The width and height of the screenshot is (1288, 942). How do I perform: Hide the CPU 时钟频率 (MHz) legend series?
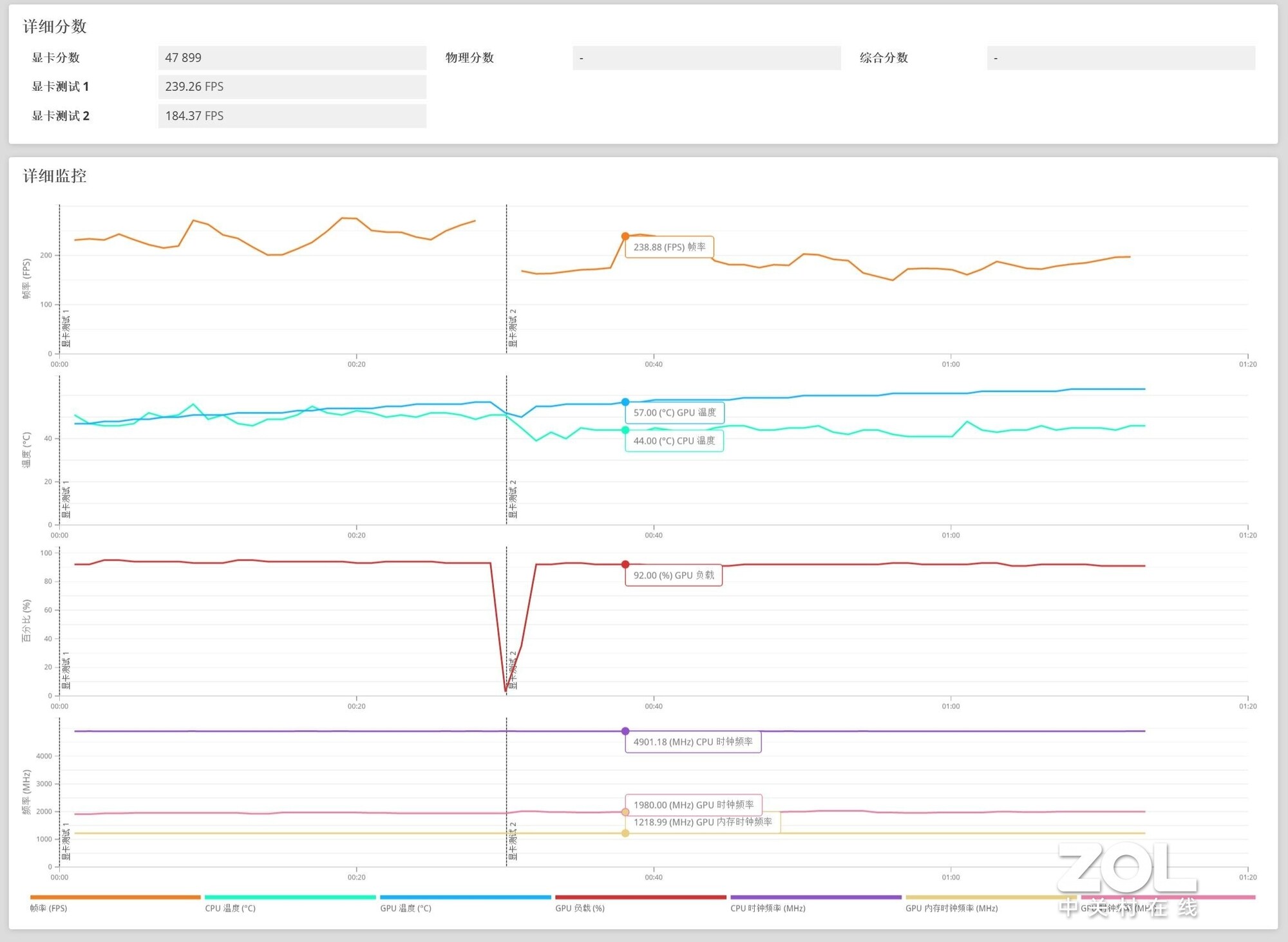(x=768, y=908)
